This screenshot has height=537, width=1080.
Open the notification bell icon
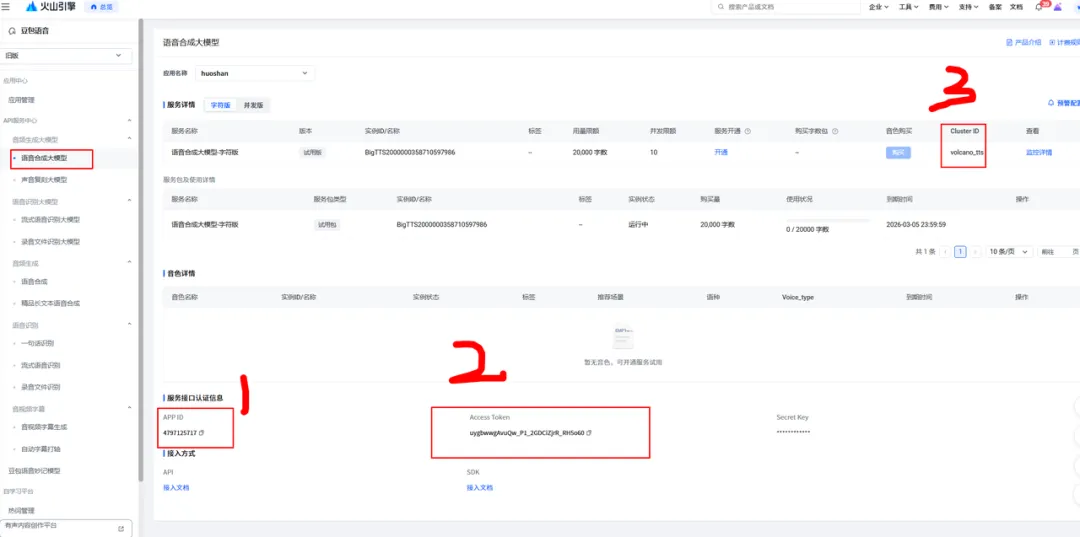[1039, 7]
